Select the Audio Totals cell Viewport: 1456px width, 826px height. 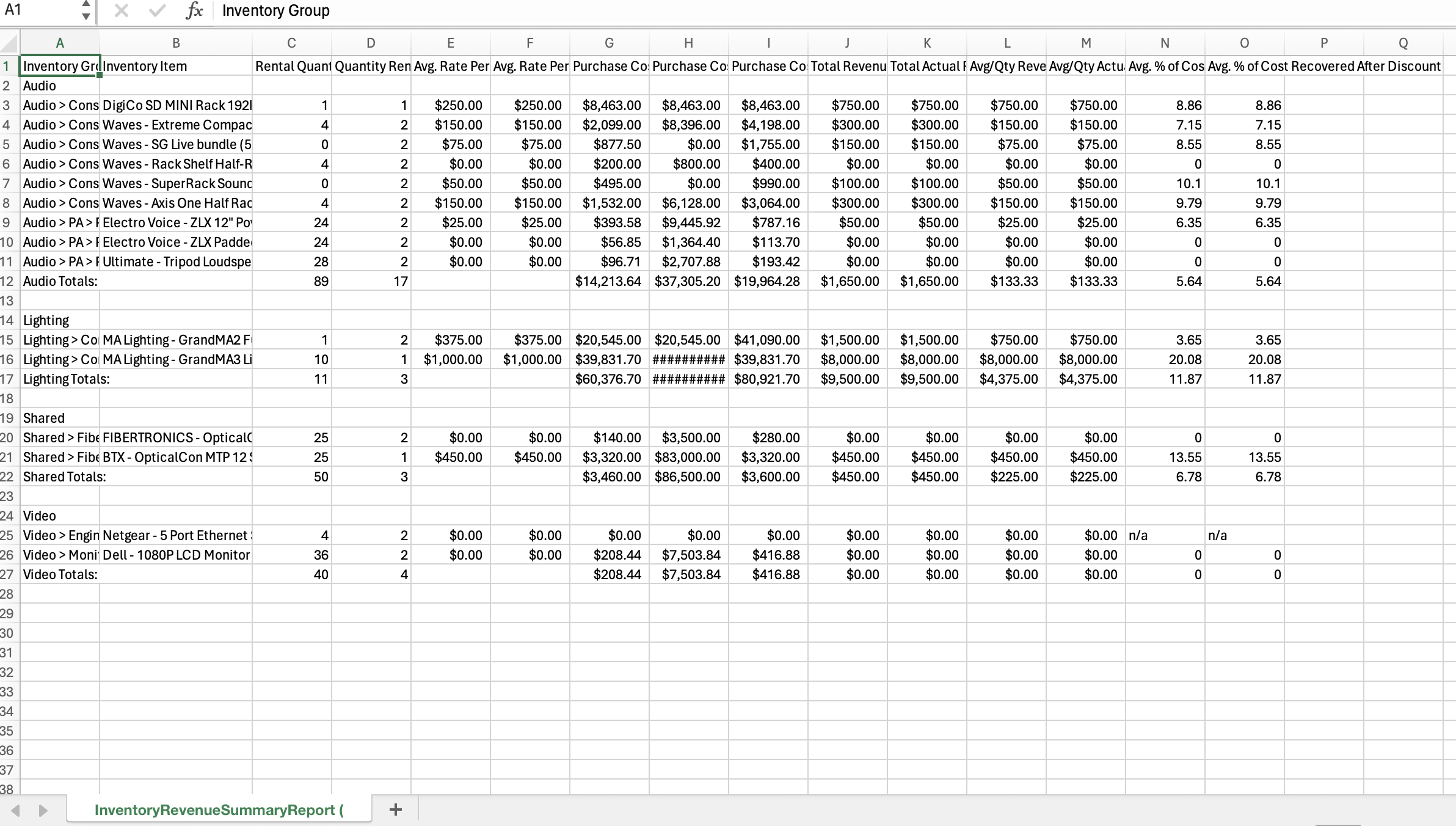pos(60,281)
